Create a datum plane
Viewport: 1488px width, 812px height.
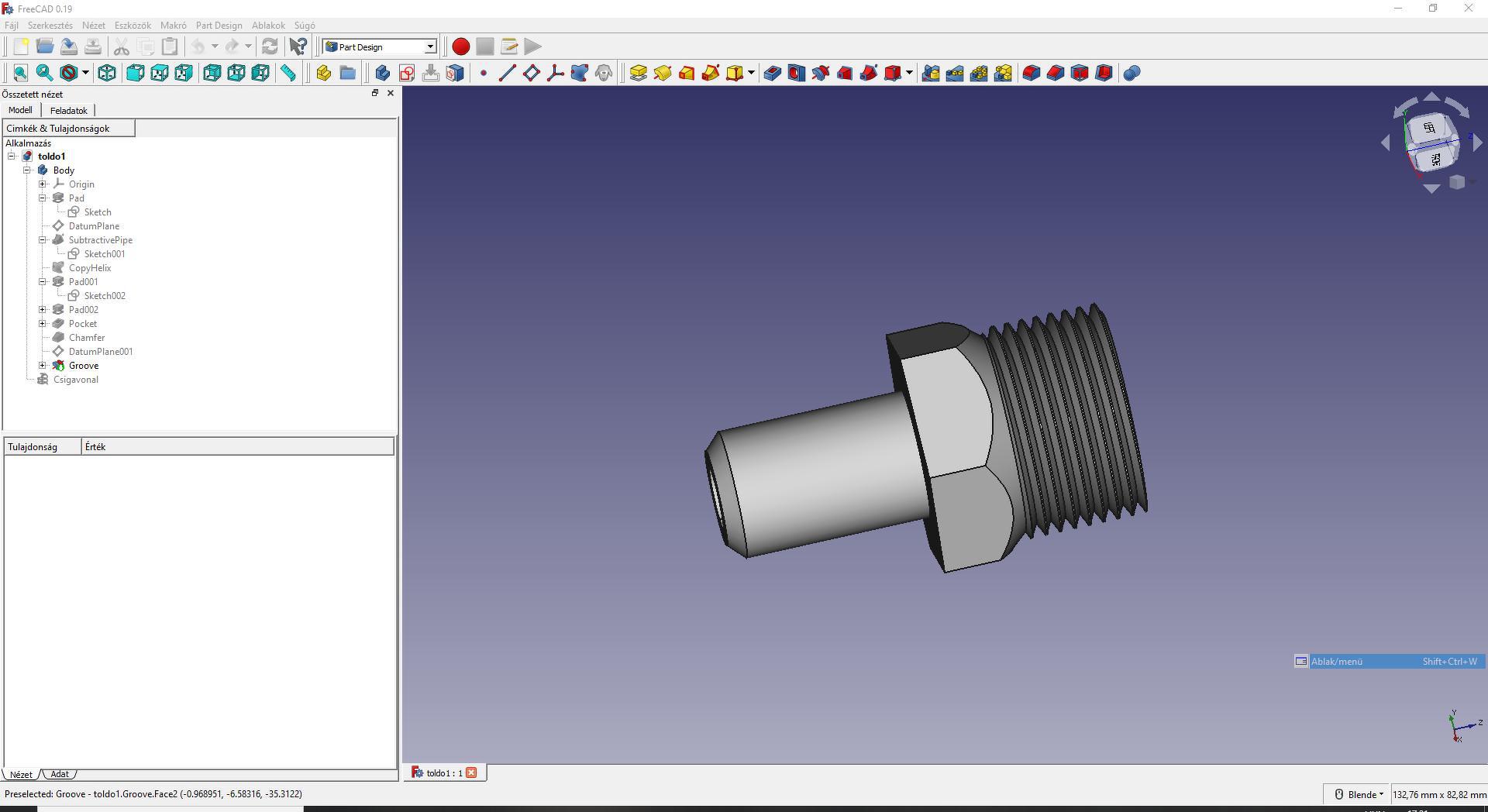(x=532, y=73)
